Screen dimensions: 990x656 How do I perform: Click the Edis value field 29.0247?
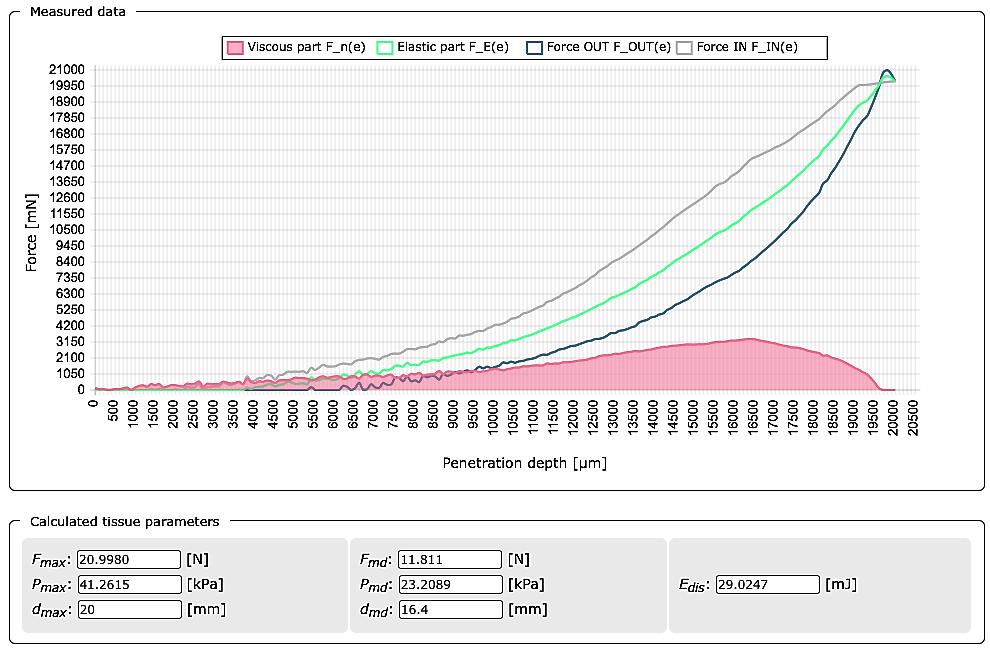[x=768, y=584]
